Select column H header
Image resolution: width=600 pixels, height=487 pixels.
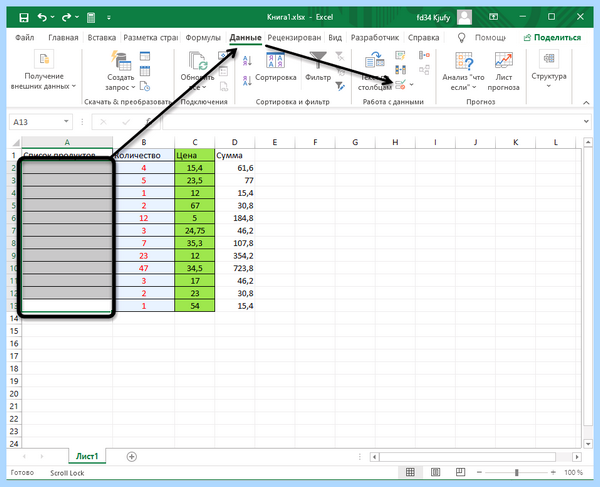pyautogui.click(x=395, y=142)
